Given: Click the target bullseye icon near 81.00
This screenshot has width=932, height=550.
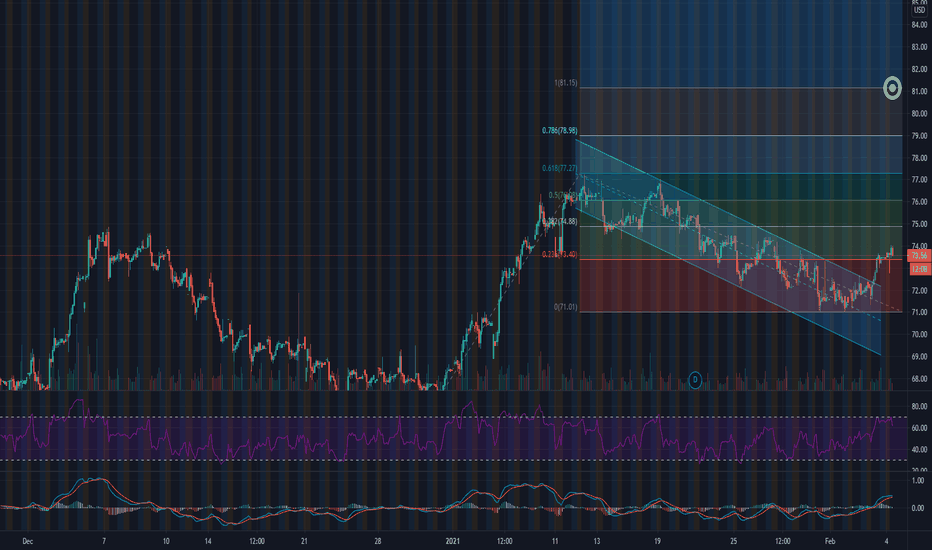Looking at the screenshot, I should coord(892,88).
